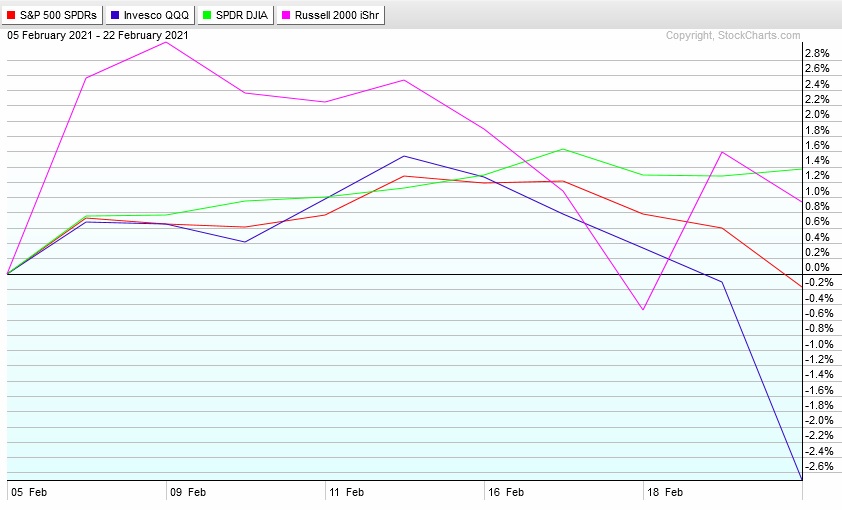
Task: Click the green SPDR DJIA color swatch
Action: 206,15
